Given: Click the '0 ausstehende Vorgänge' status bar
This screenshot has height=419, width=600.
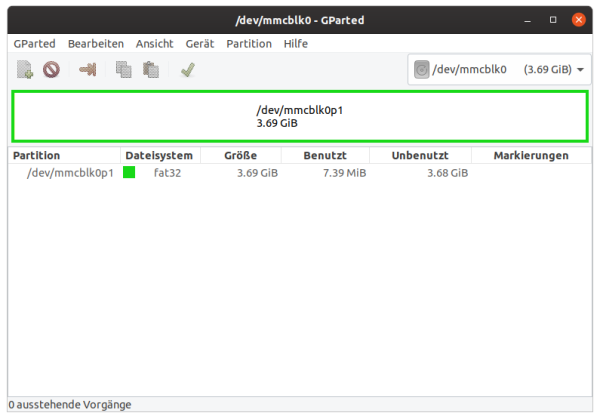Looking at the screenshot, I should tap(300, 404).
